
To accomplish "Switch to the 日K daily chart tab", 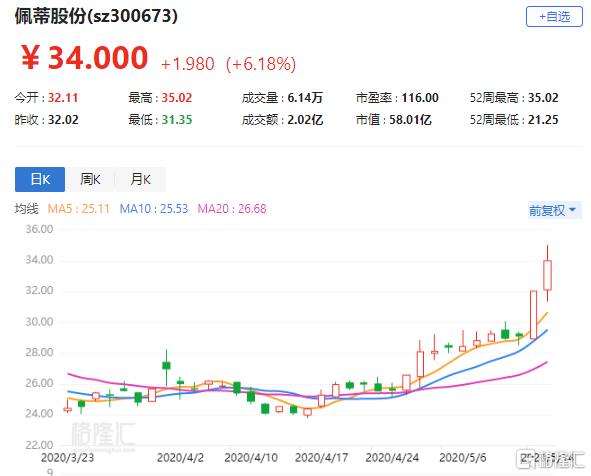I will coord(40,179).
